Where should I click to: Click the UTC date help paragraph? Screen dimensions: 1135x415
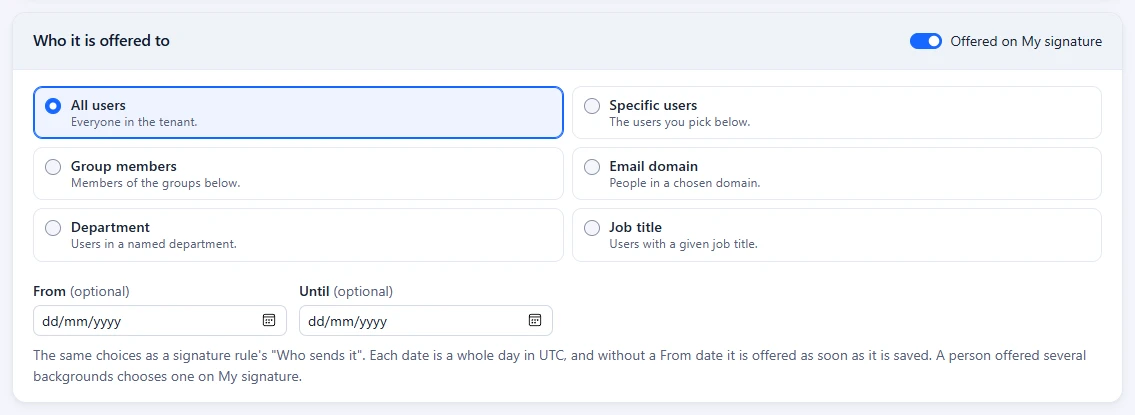point(560,366)
